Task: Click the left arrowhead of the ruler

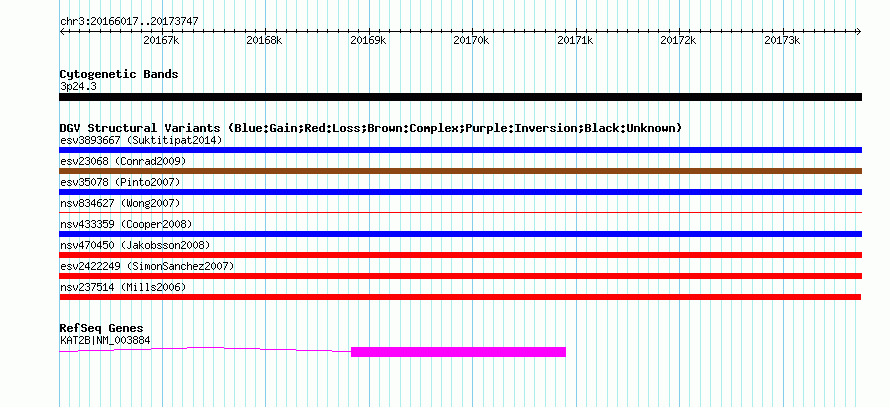Action: (62, 31)
